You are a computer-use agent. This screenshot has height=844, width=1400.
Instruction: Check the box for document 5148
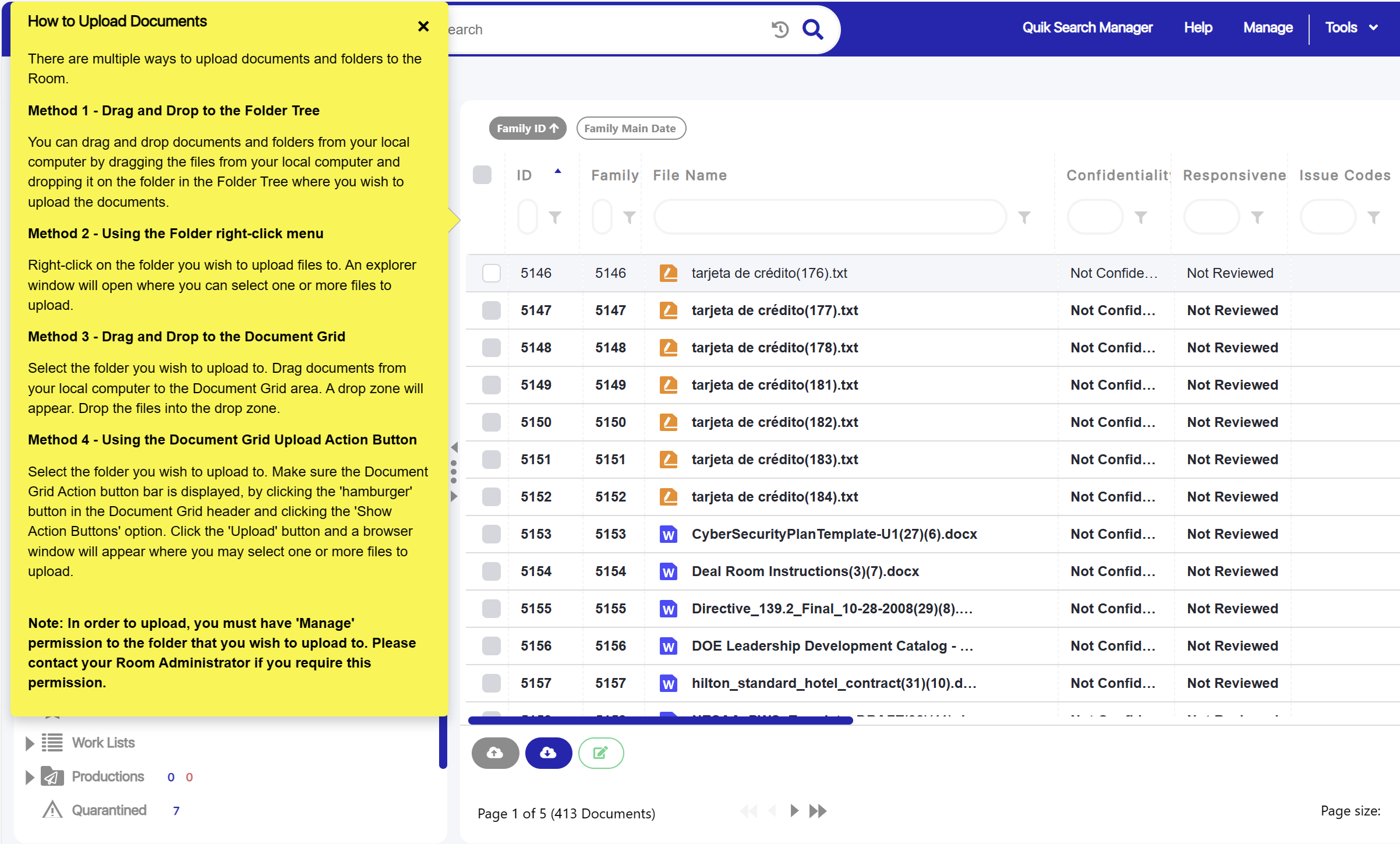click(x=491, y=347)
